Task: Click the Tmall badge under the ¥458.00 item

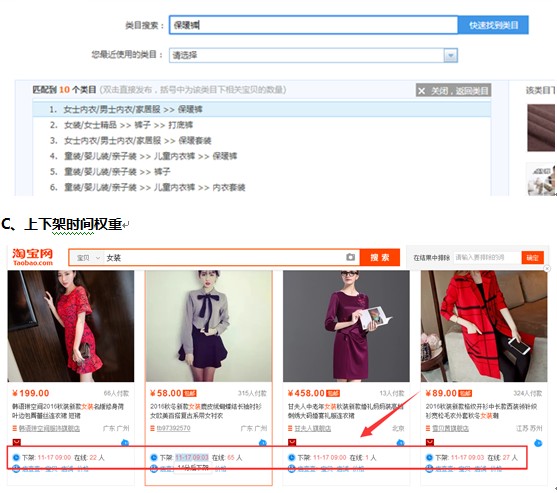Action: (x=292, y=442)
